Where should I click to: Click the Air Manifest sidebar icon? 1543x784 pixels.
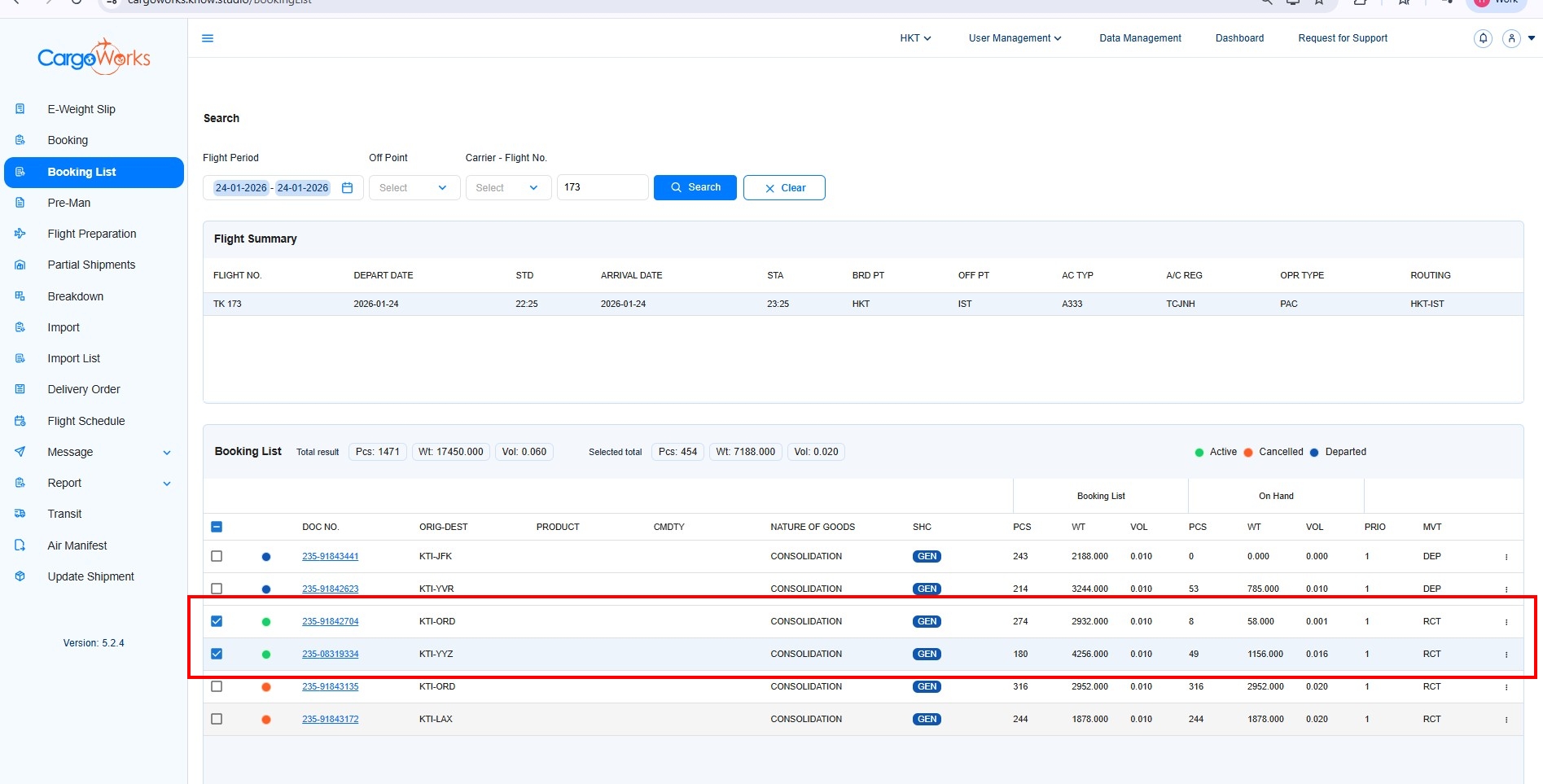[x=20, y=545]
